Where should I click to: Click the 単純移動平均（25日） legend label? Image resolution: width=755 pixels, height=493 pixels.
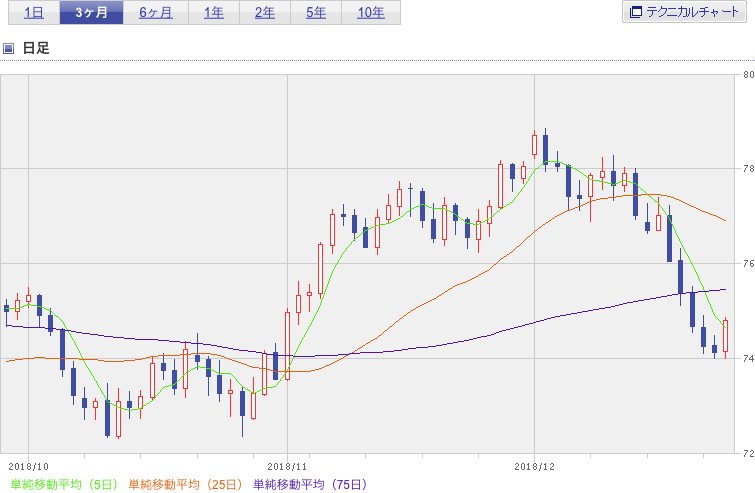point(185,484)
